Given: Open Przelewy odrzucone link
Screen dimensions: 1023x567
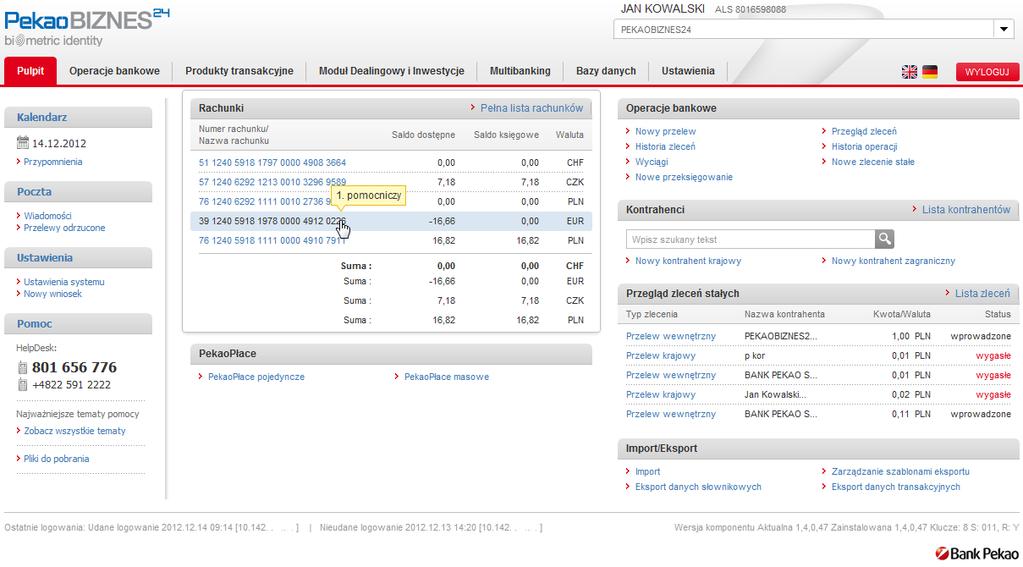Looking at the screenshot, I should click(x=65, y=228).
